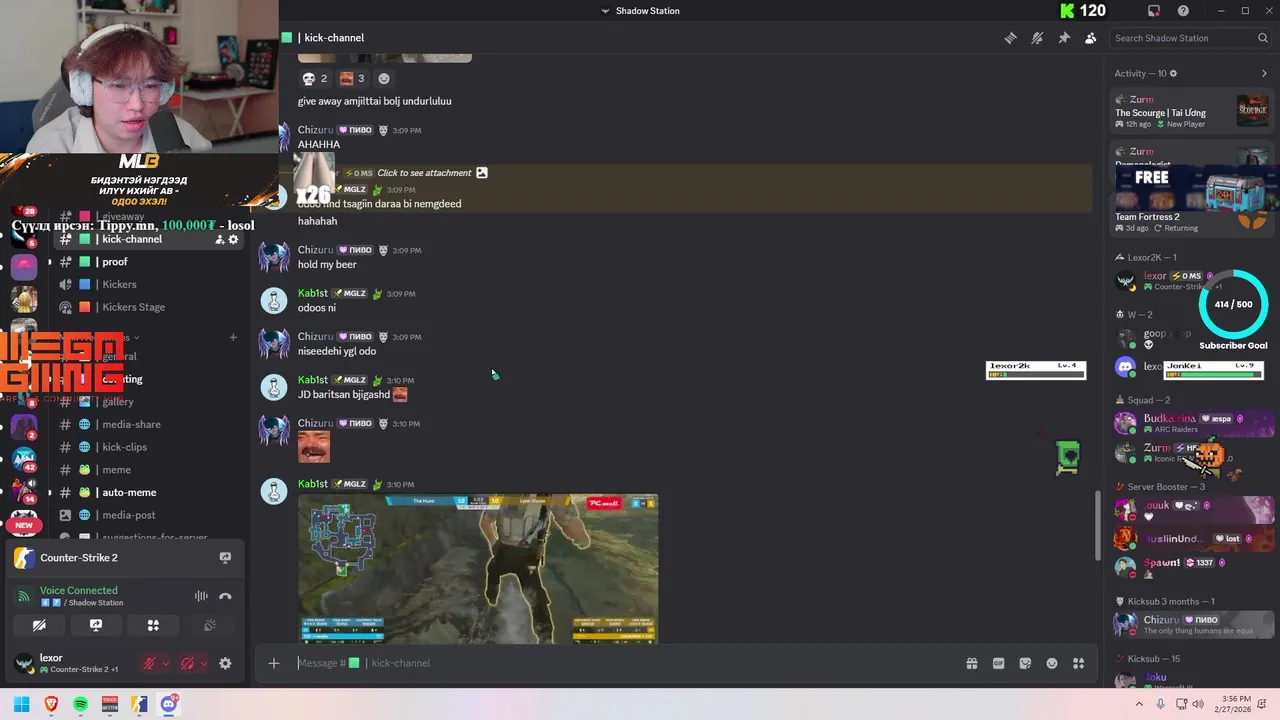Image resolution: width=1280 pixels, height=720 pixels.
Task: Open Activity settings gear in member list
Action: click(1173, 73)
